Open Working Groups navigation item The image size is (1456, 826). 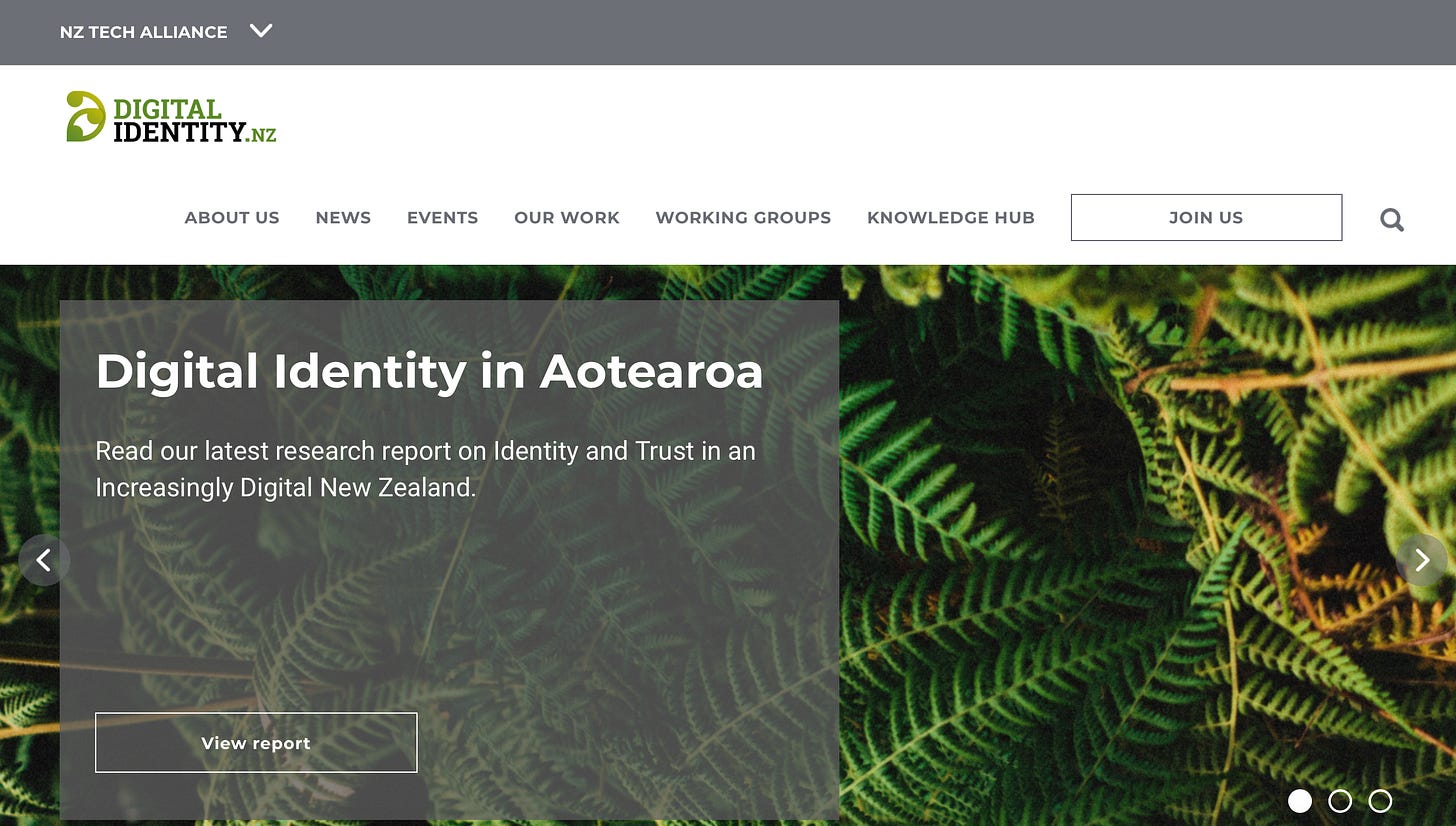[743, 217]
